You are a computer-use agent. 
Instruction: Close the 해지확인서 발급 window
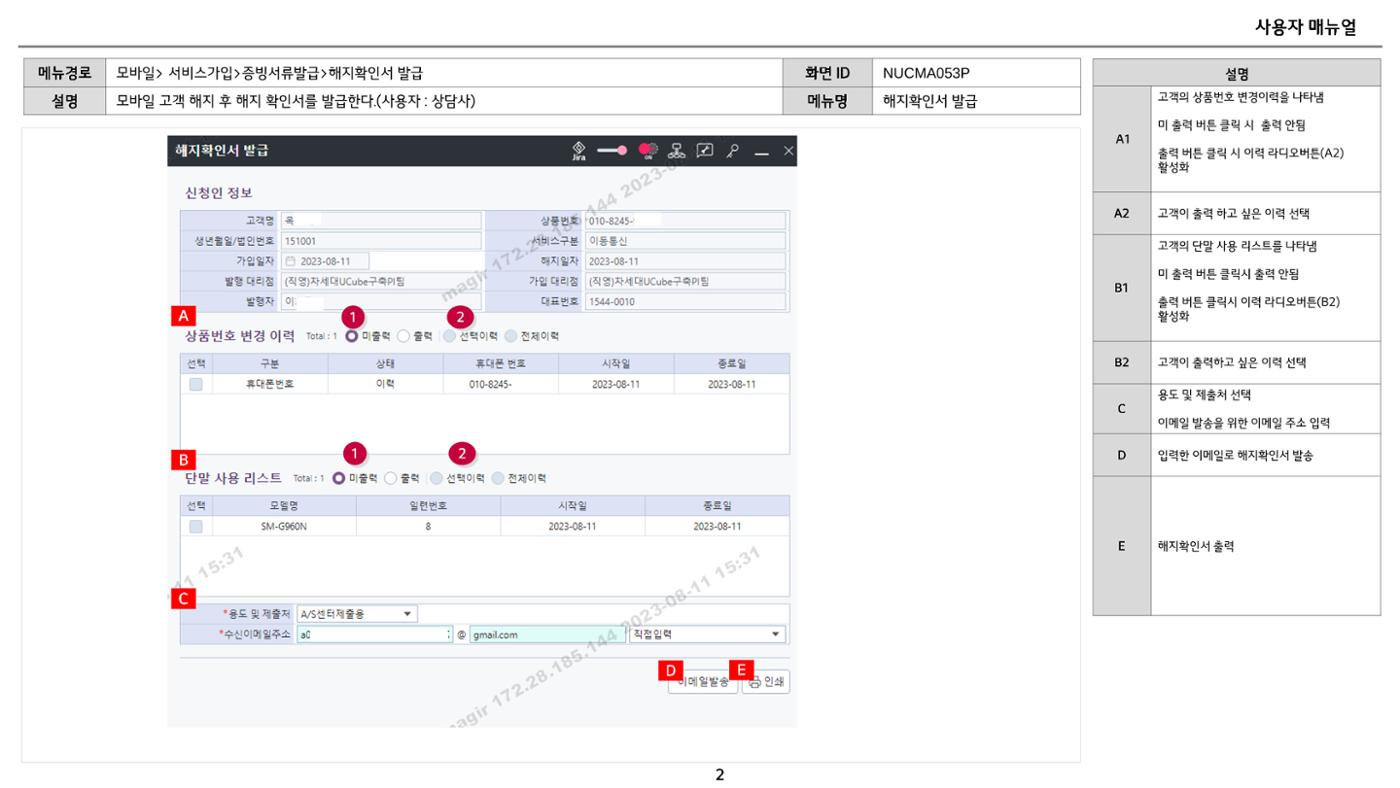coord(788,150)
